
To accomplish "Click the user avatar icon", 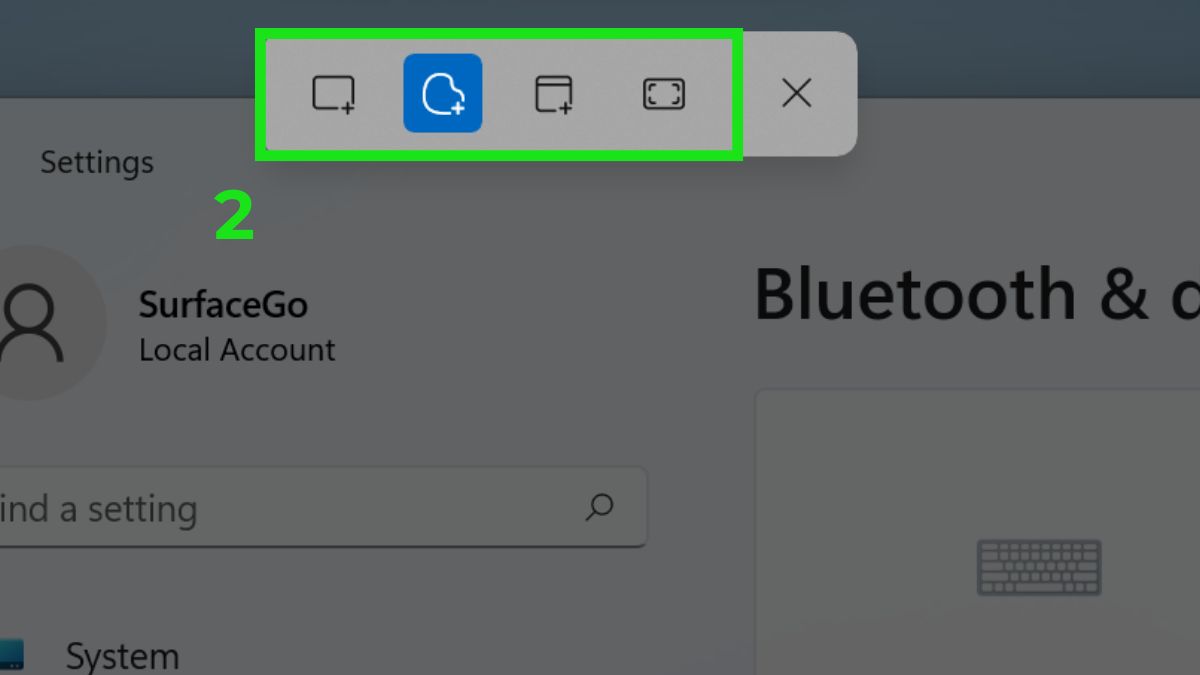I will (33, 323).
